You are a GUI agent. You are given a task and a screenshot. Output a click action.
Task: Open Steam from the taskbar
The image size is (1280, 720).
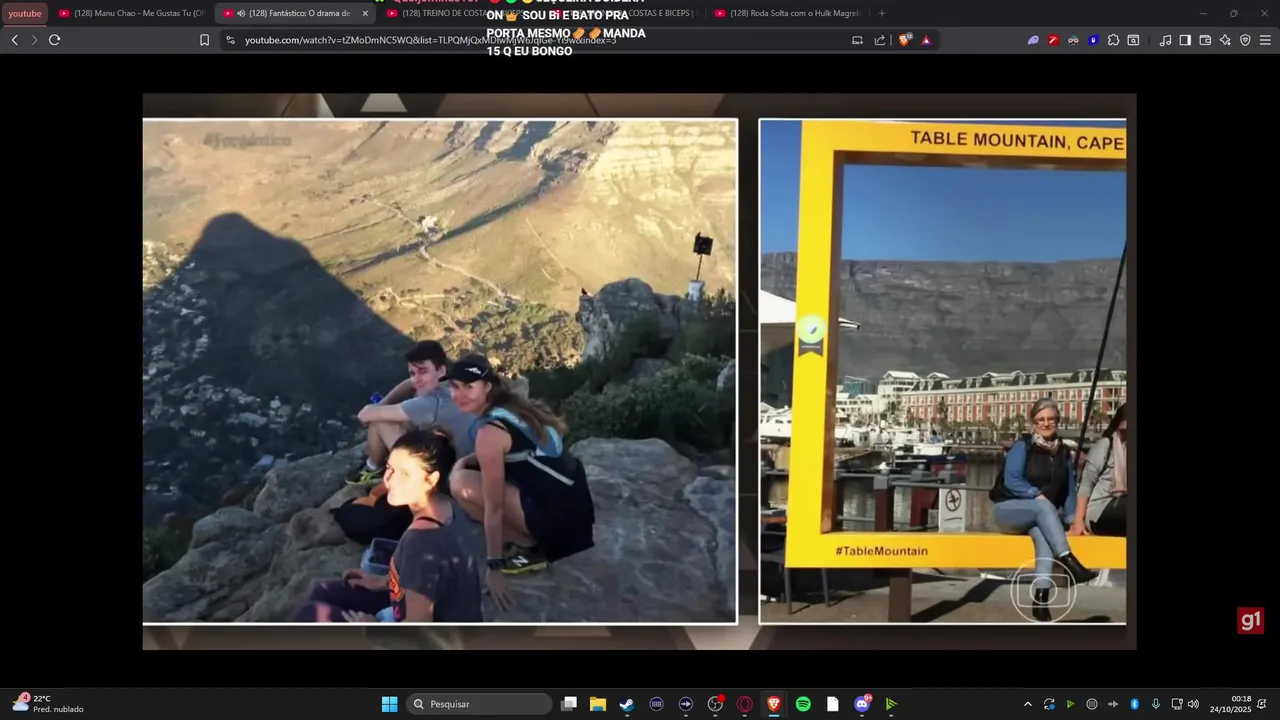point(627,704)
